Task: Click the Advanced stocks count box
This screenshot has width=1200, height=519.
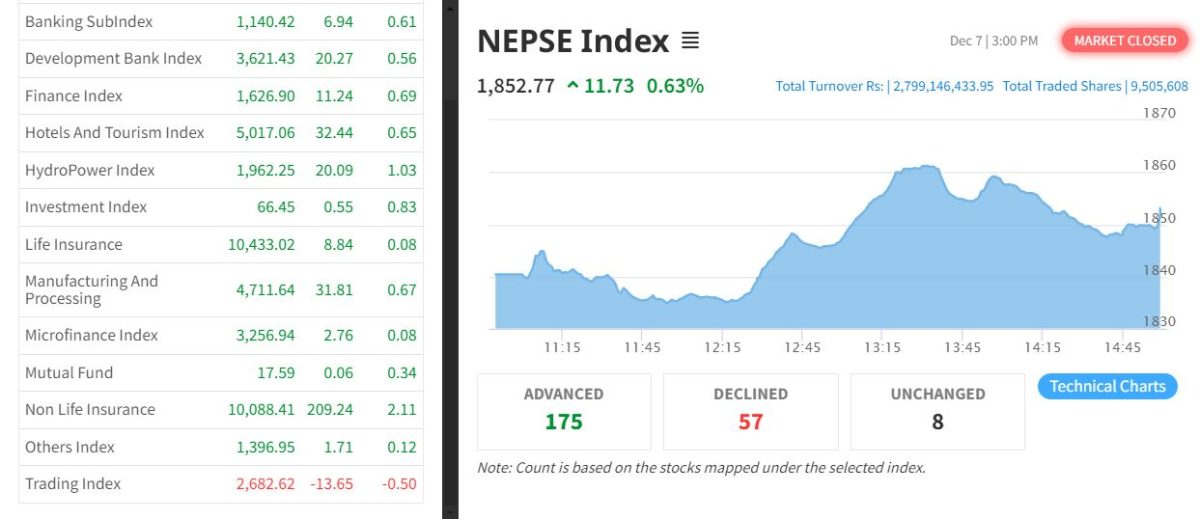Action: click(564, 411)
